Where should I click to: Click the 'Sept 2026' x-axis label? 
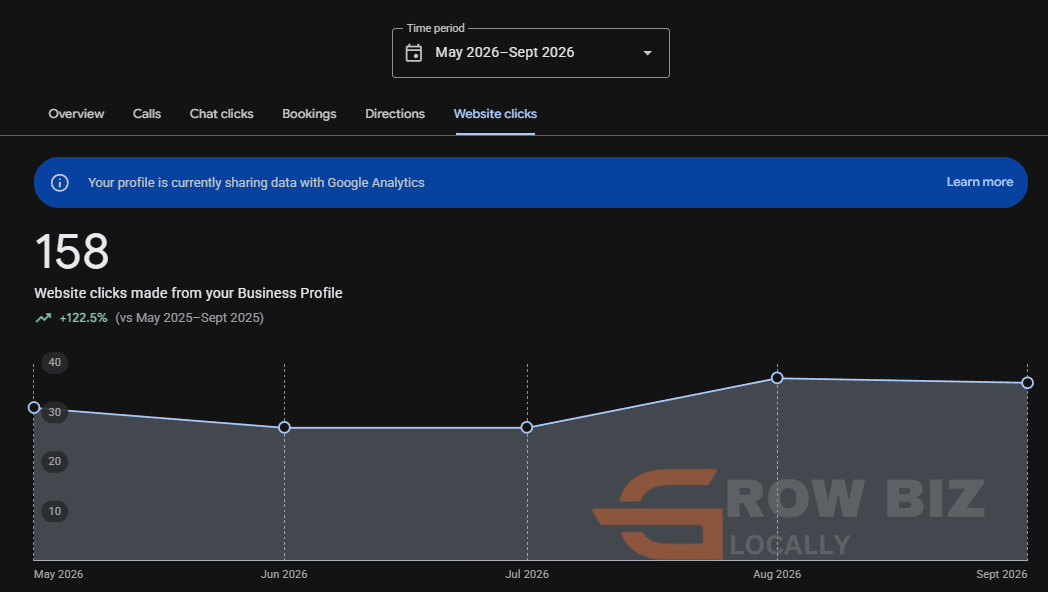click(1001, 574)
